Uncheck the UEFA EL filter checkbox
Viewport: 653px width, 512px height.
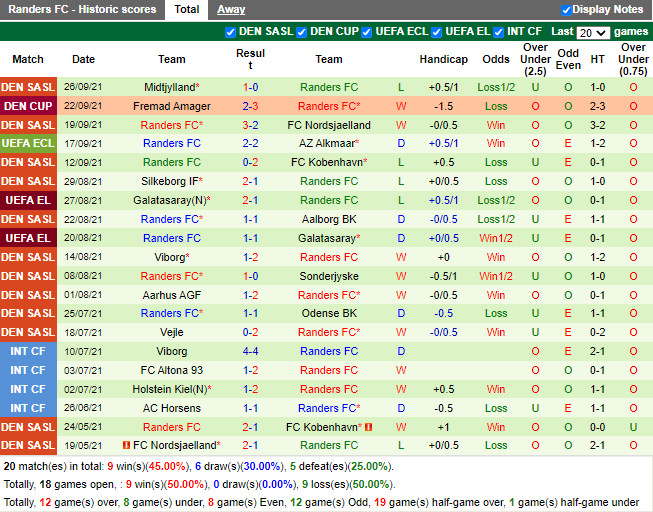pos(436,32)
